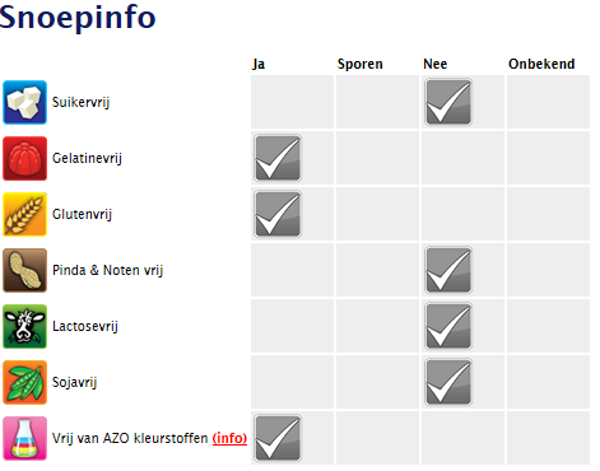Click the sugar cubes Suikervrij icon
This screenshot has width=600, height=471.
click(25, 102)
